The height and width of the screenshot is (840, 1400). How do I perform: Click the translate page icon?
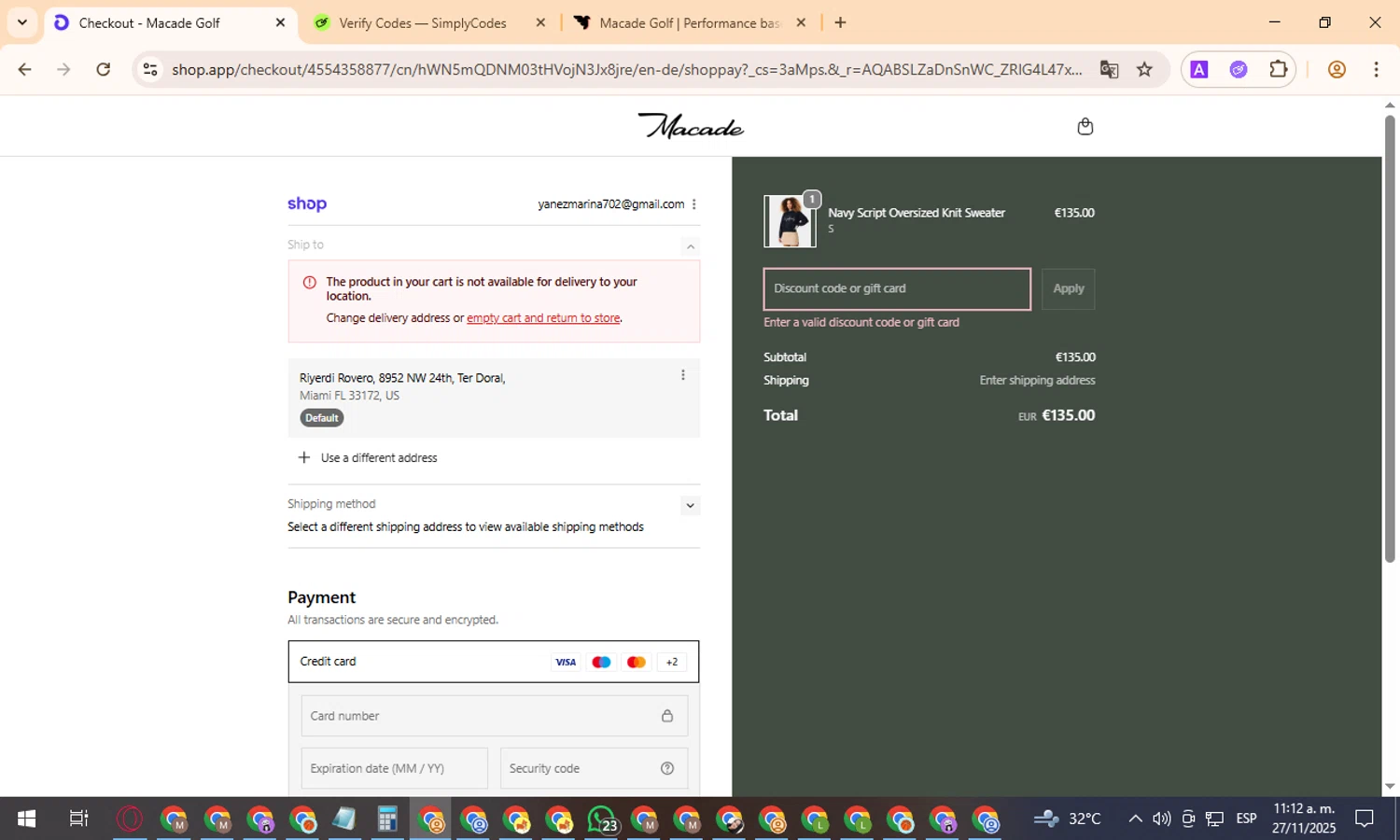(1109, 69)
